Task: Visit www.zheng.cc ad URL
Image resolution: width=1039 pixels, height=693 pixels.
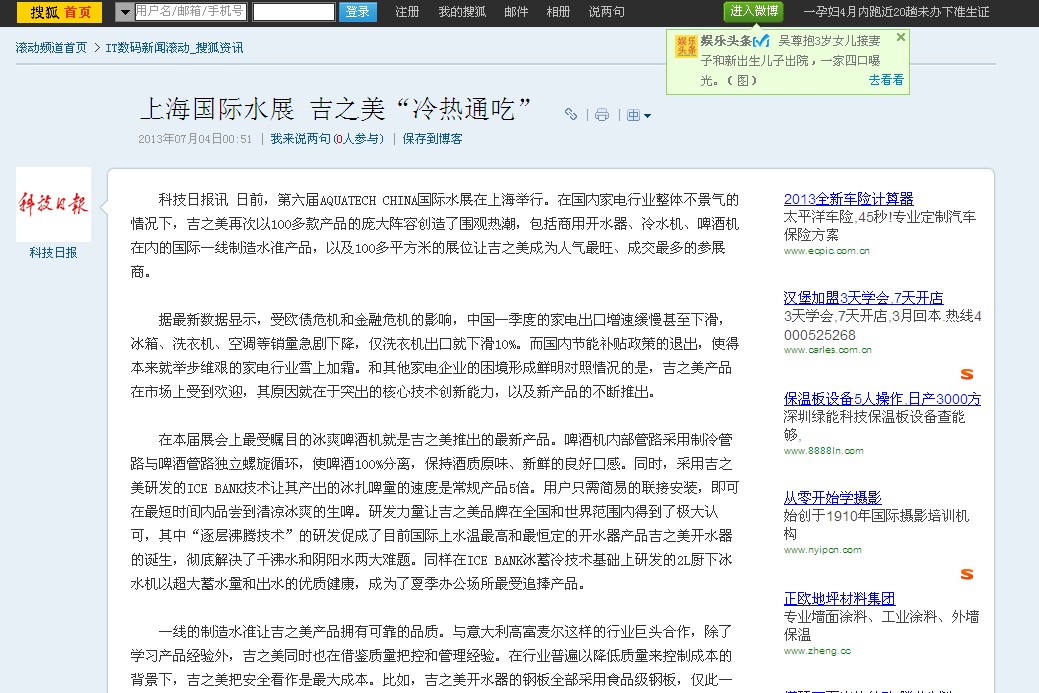Action: pos(817,651)
